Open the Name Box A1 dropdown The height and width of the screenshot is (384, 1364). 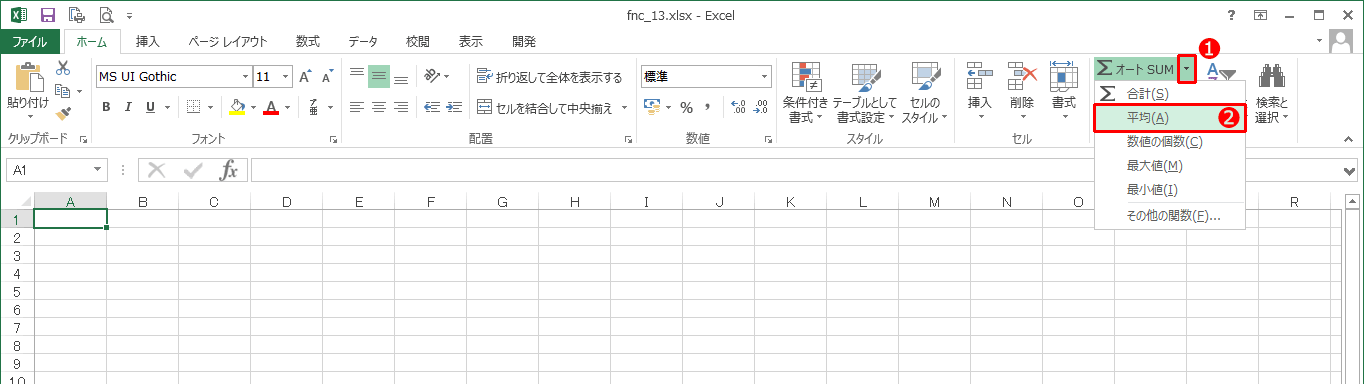tap(97, 170)
